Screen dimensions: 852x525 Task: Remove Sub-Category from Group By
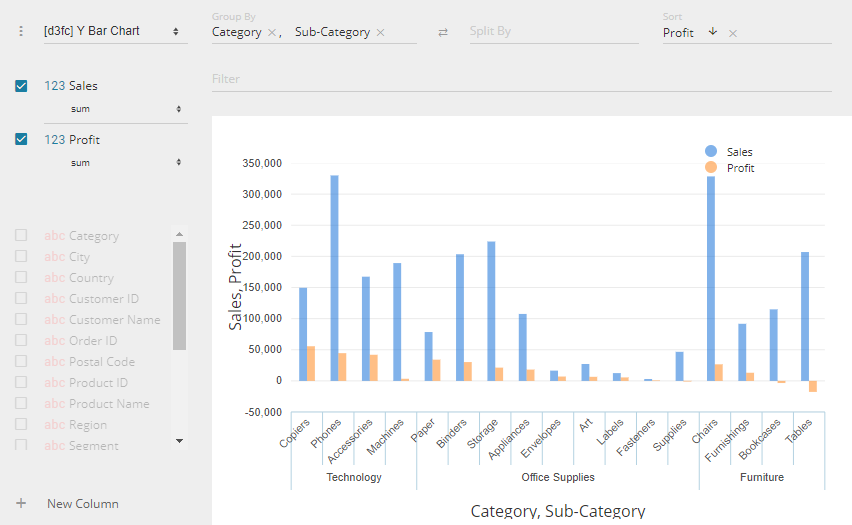click(x=380, y=33)
